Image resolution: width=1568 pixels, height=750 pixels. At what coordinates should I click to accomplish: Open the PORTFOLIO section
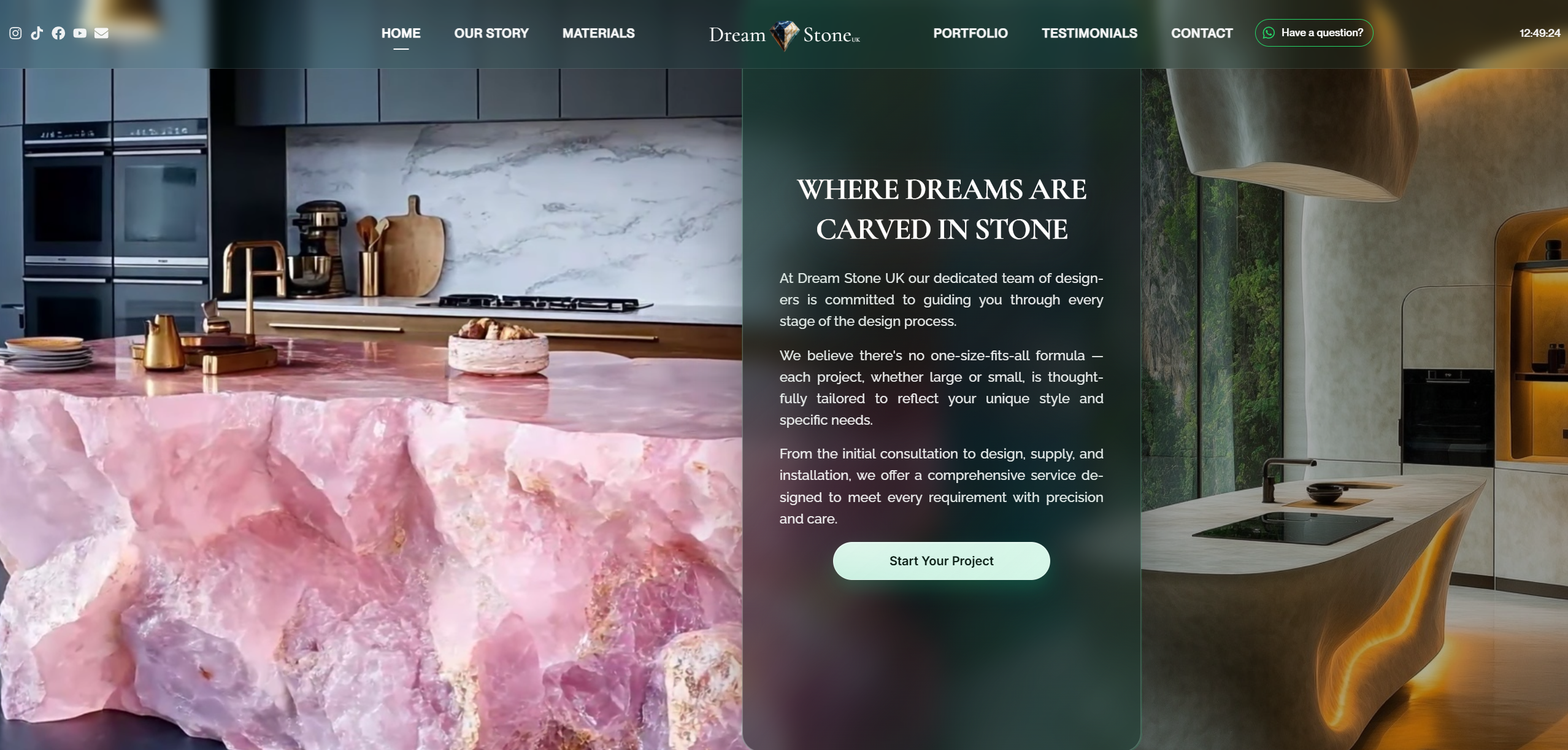pyautogui.click(x=970, y=33)
